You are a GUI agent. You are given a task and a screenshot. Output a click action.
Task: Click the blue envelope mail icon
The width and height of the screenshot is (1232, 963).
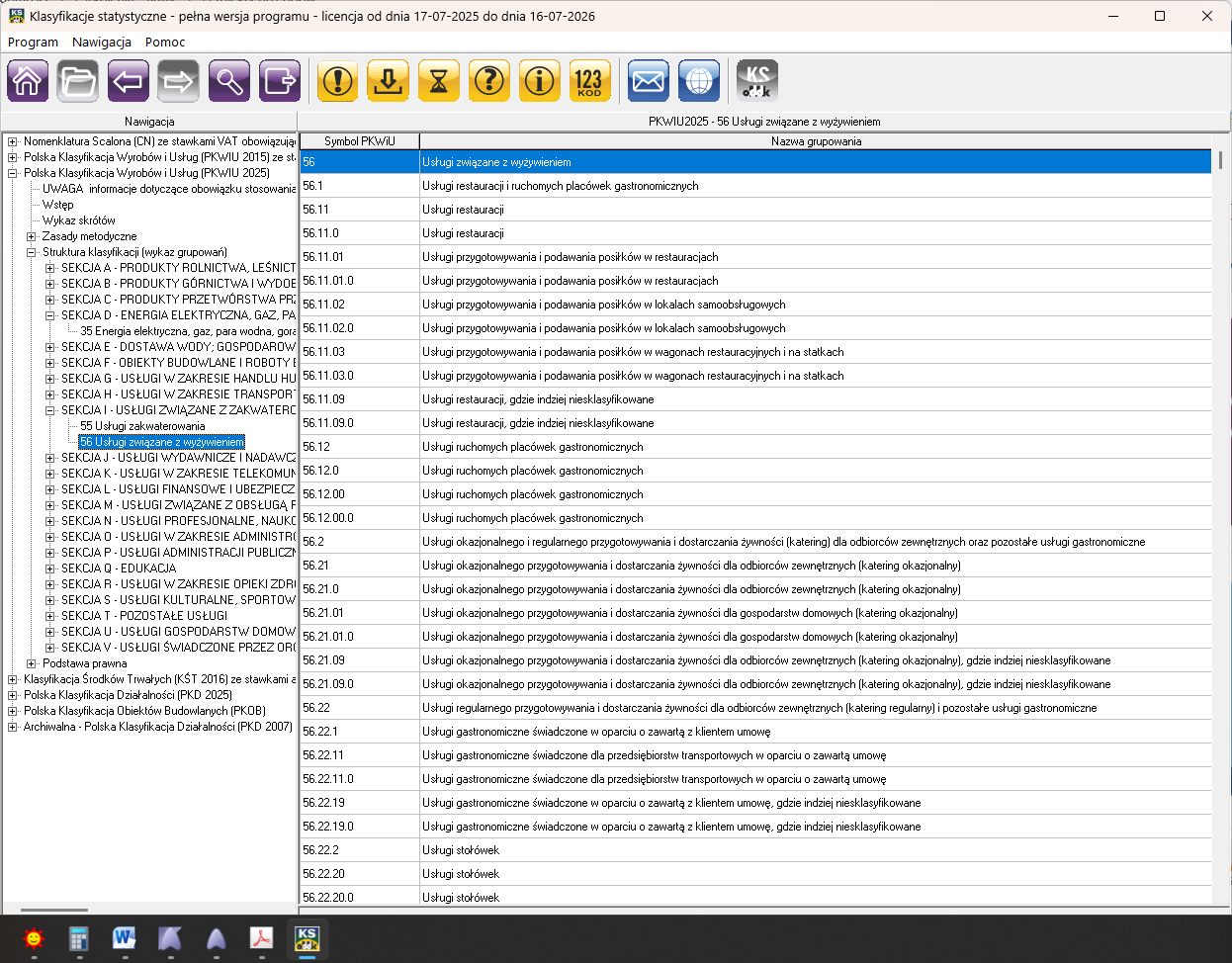649,81
